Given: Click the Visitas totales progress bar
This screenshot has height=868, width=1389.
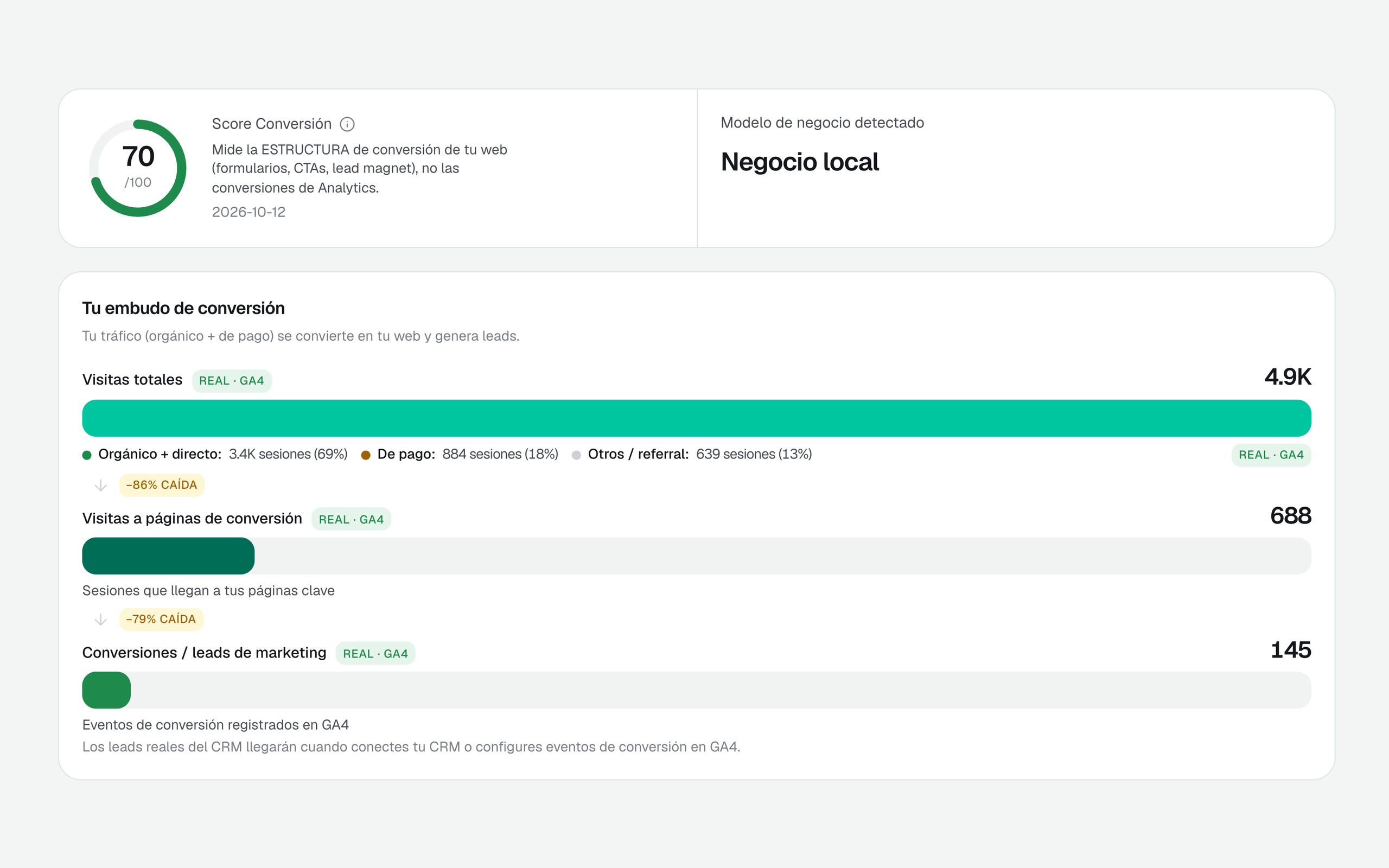Looking at the screenshot, I should point(696,418).
